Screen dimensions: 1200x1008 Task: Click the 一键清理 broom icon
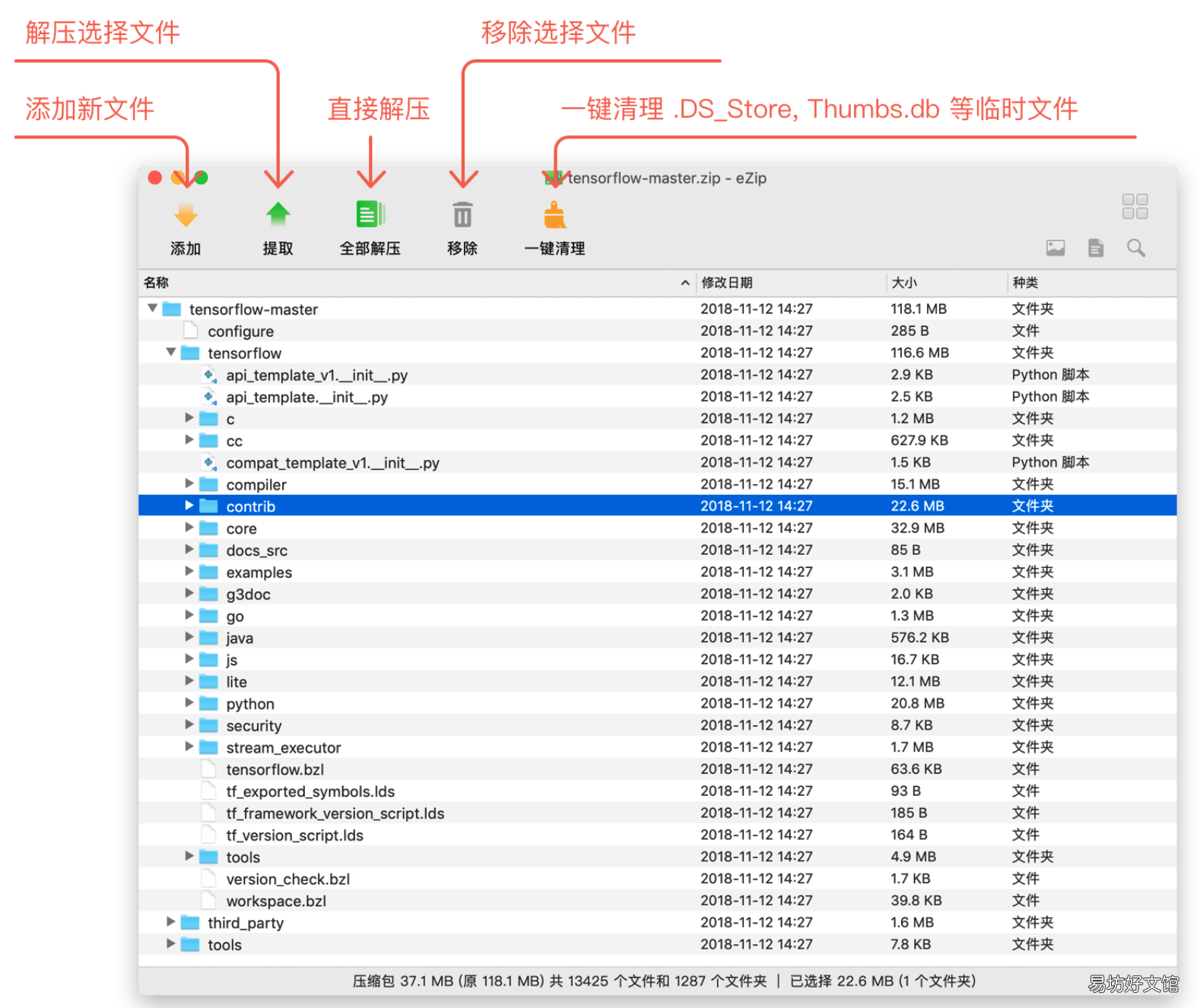tap(555, 215)
